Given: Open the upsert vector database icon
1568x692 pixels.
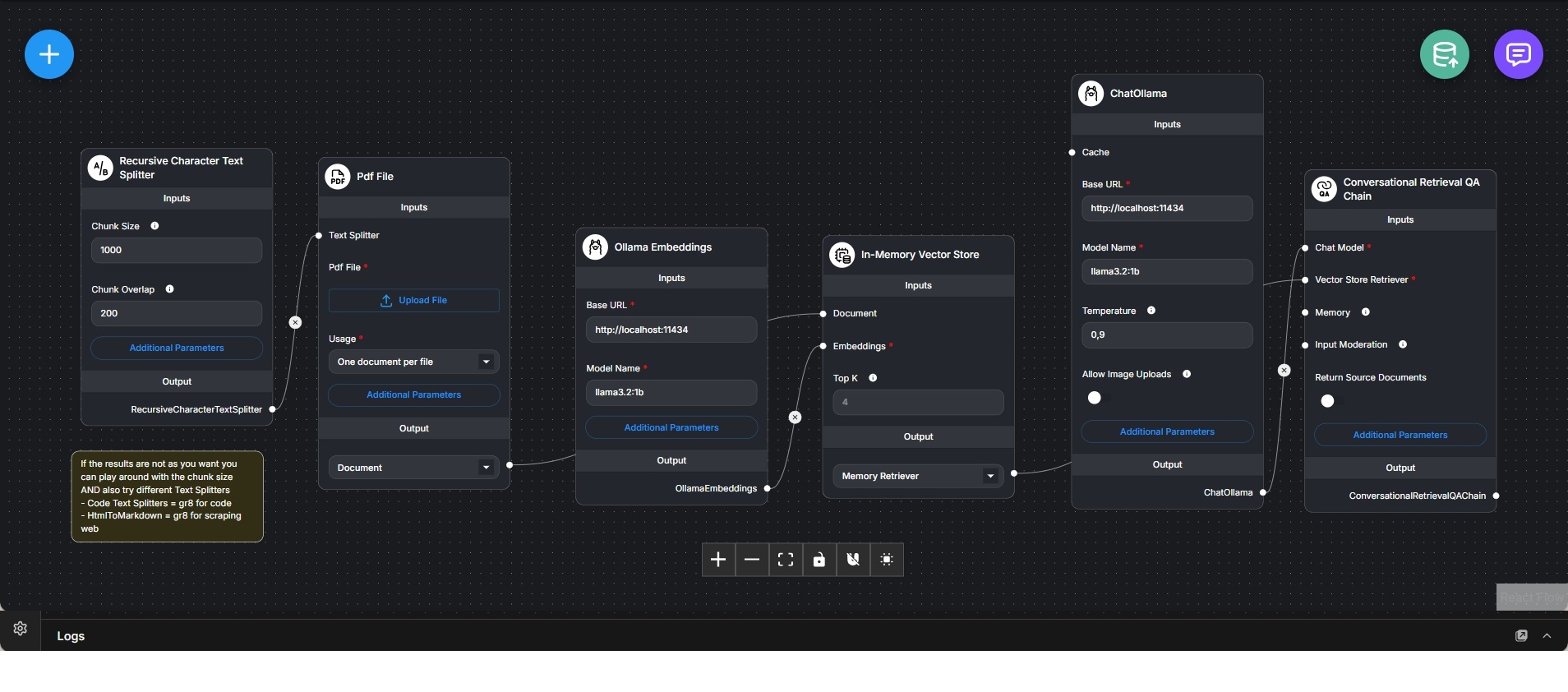Looking at the screenshot, I should [x=1444, y=54].
